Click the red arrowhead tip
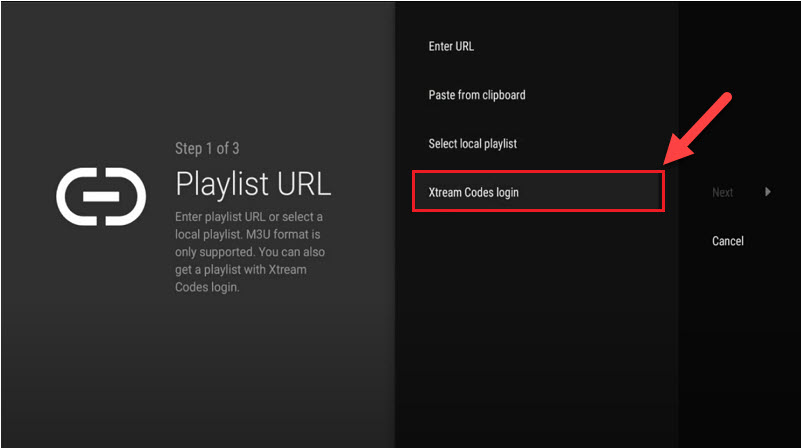This screenshot has width=801, height=448. click(x=668, y=165)
